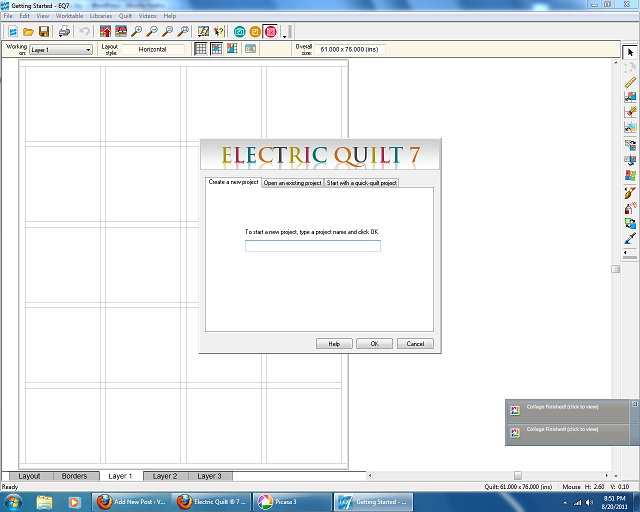Click the Help button in dialog
The width and height of the screenshot is (640, 512).
point(334,344)
